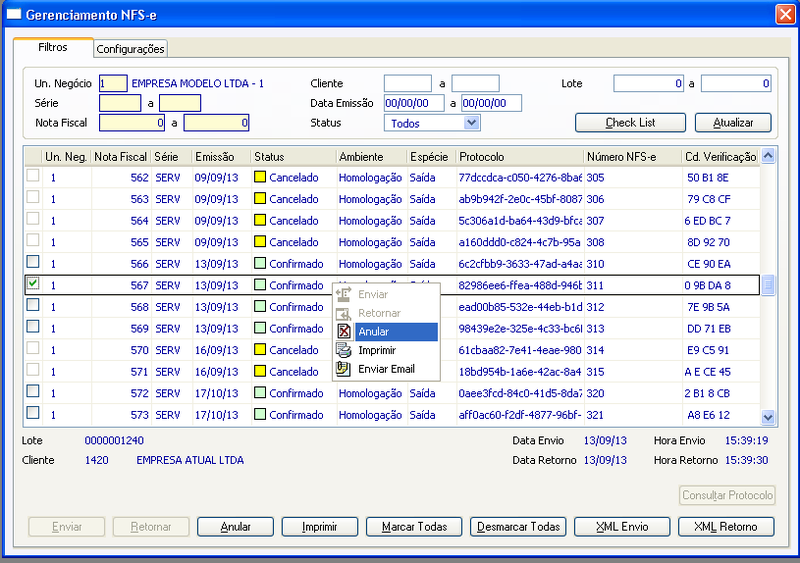The width and height of the screenshot is (800, 563).
Task: Uncheck the checkbox for nota fiscal 567
Action: tap(33, 283)
